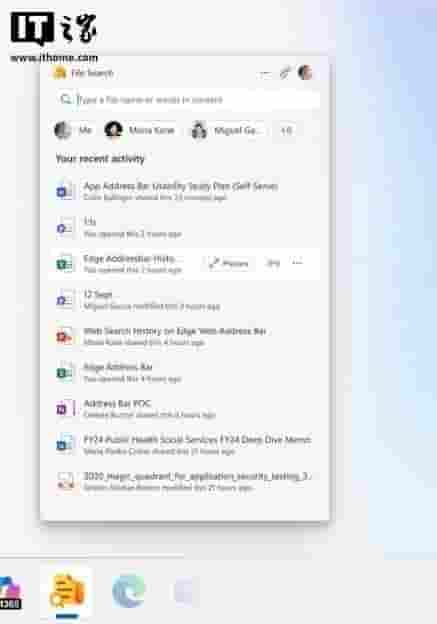437x624 pixels.
Task: Open the user profile picture in header
Action: pyautogui.click(x=305, y=73)
